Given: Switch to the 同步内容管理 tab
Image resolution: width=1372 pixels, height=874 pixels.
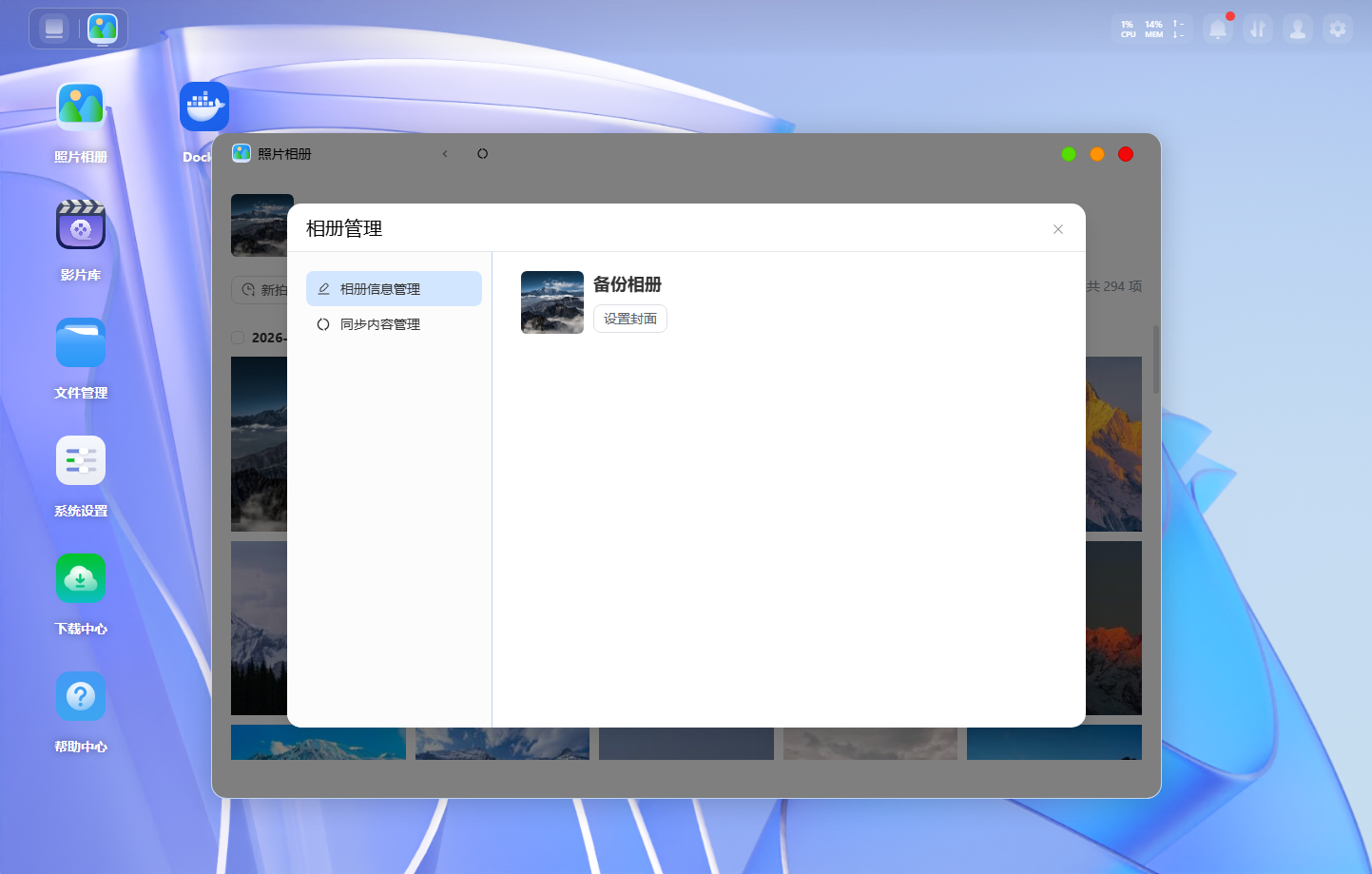Looking at the screenshot, I should tap(394, 324).
